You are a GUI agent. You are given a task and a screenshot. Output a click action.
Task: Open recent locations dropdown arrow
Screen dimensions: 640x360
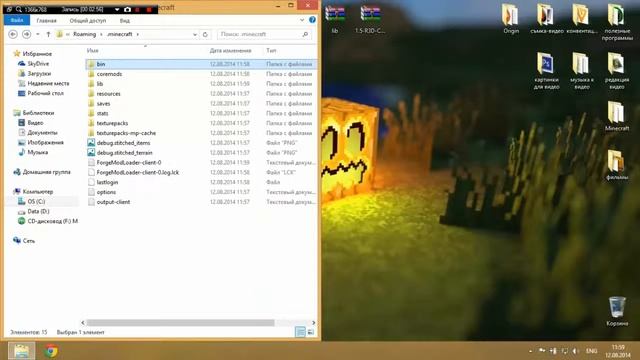38,34
